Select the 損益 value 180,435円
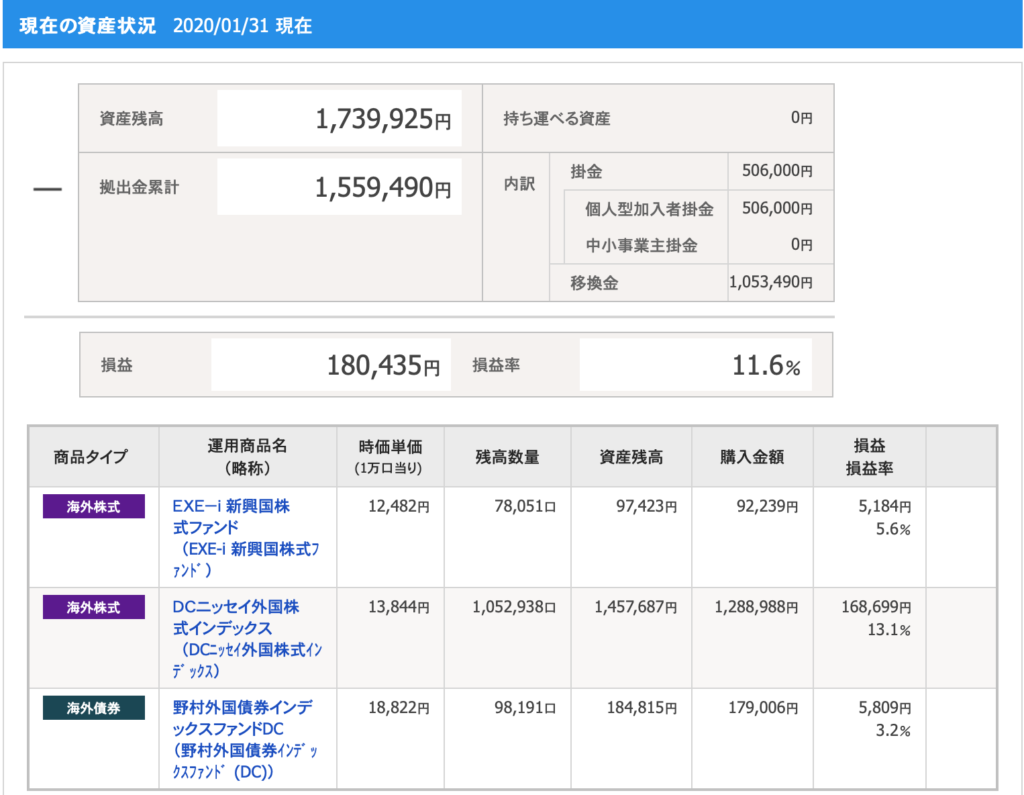The image size is (1024, 795). [x=383, y=365]
